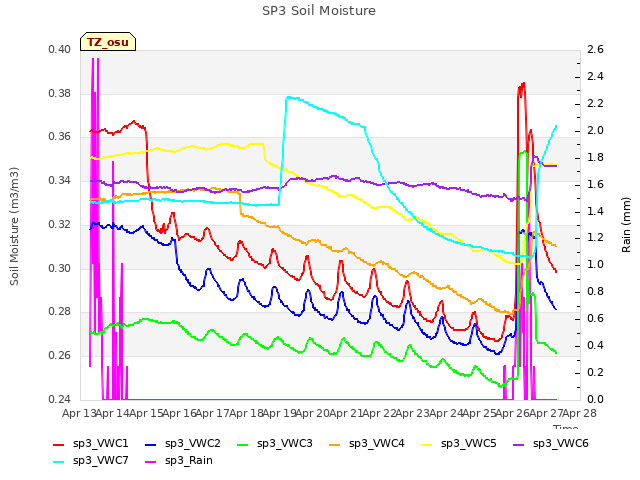Click the Apr 13 date label
This screenshot has width=640, height=480.
point(80,414)
